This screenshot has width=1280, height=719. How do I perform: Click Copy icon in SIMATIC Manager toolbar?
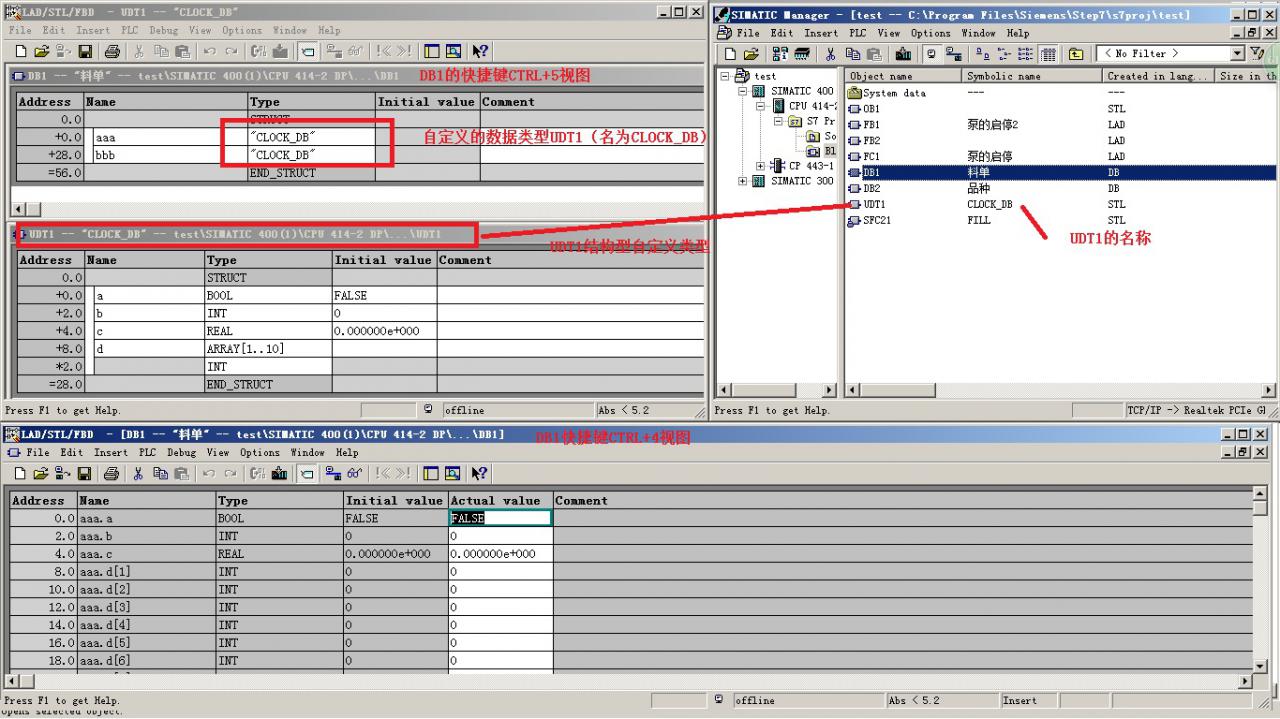851,54
